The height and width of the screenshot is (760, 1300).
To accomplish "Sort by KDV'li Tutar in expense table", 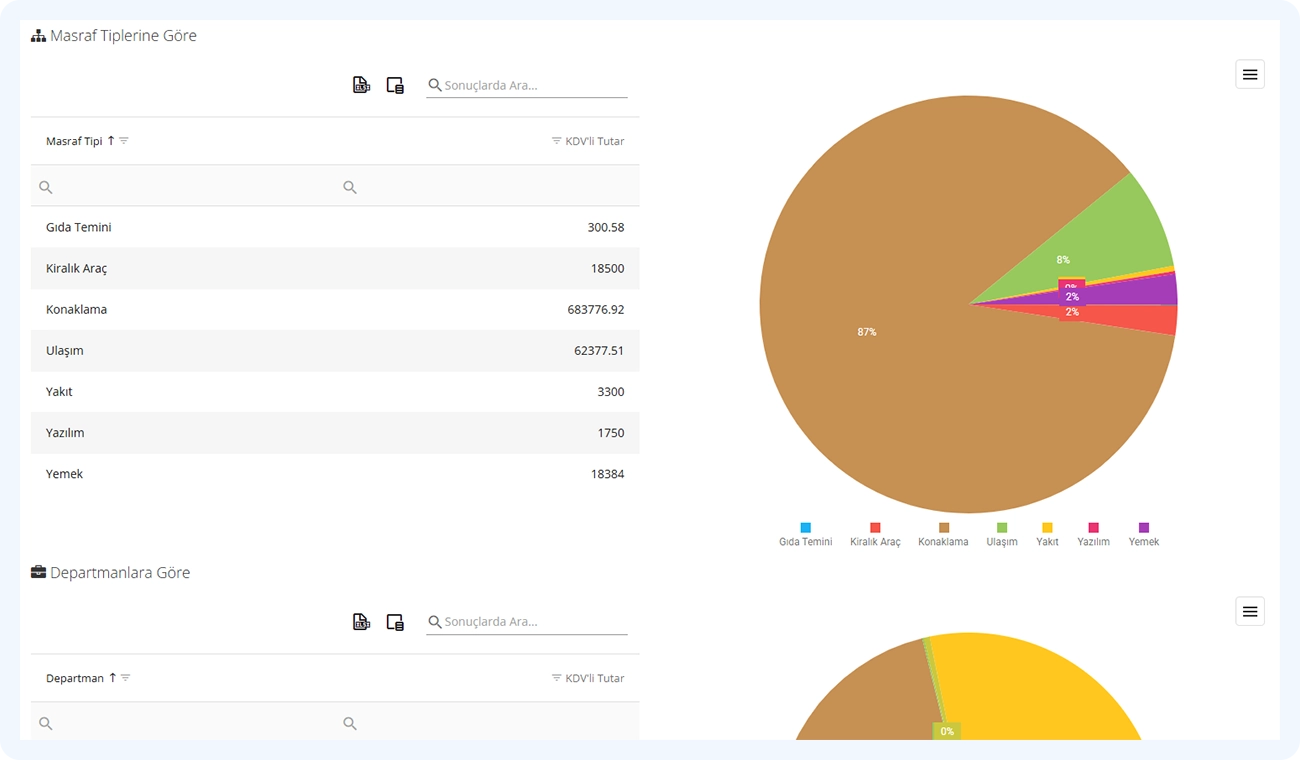I will (x=595, y=141).
